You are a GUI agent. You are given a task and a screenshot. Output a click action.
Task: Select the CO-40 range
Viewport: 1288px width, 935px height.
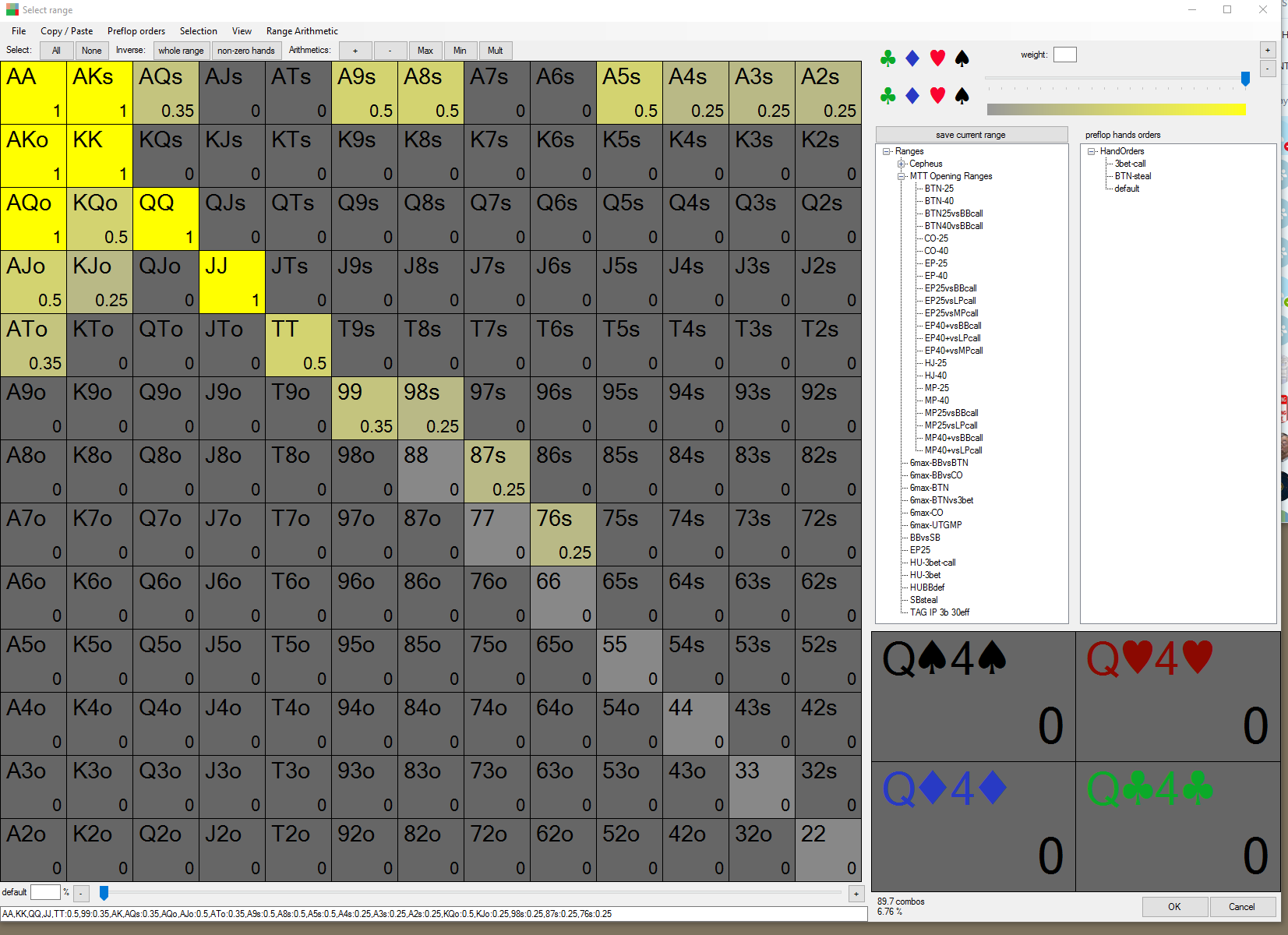click(936, 251)
